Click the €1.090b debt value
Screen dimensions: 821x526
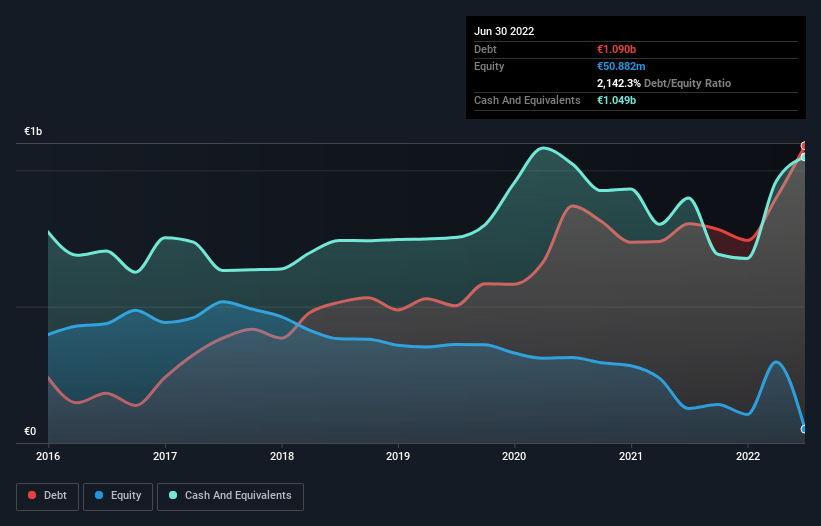[616, 49]
